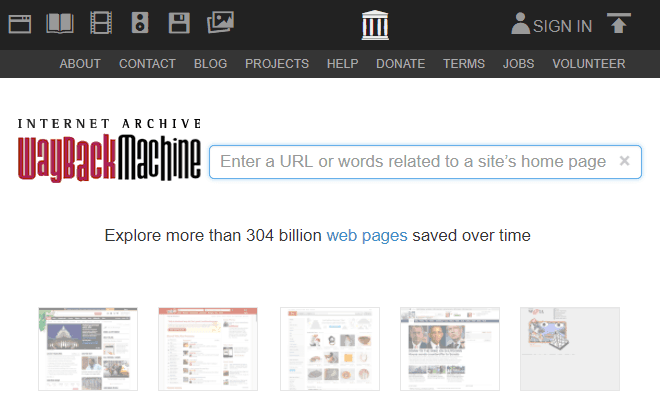Open the Software floppy disk icon

click(x=179, y=23)
